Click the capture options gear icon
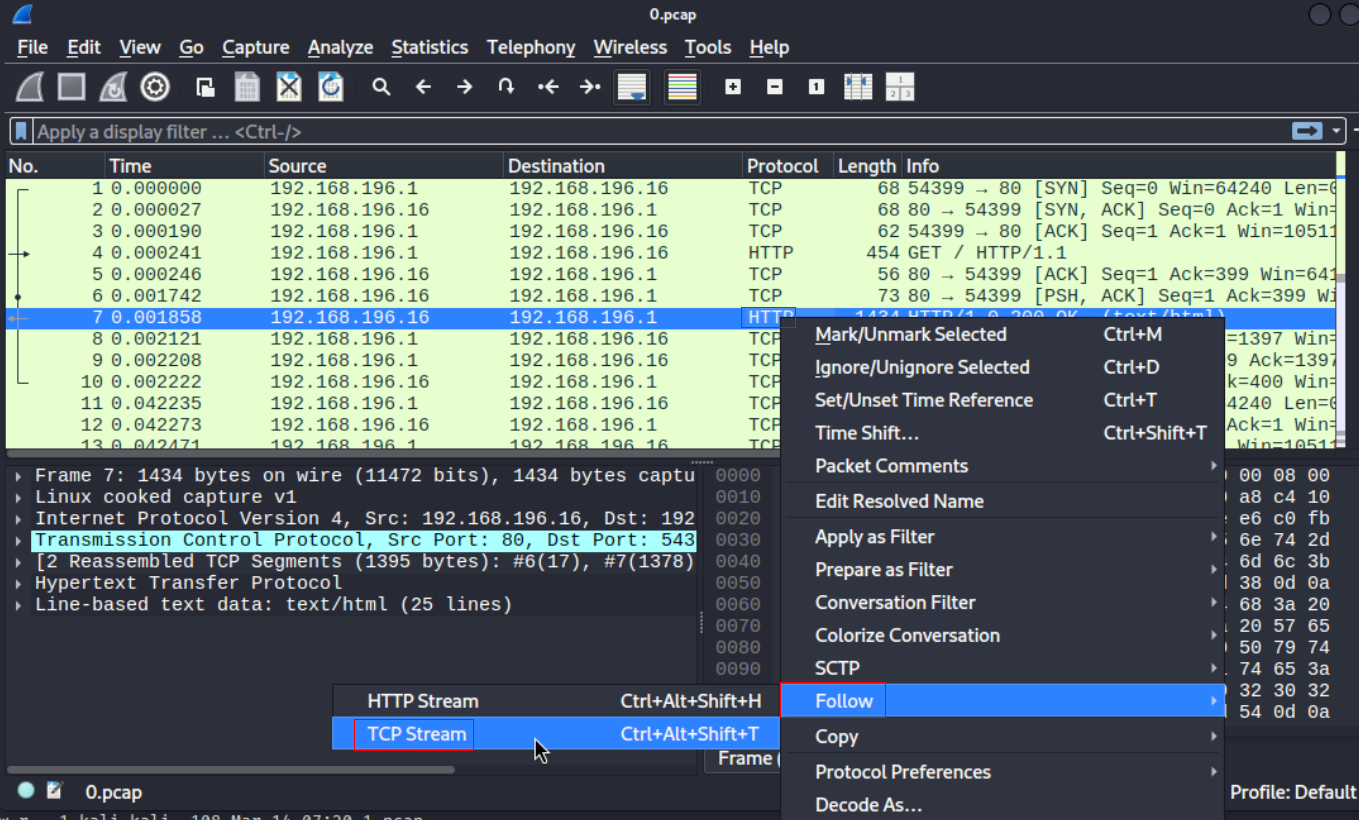 [155, 88]
